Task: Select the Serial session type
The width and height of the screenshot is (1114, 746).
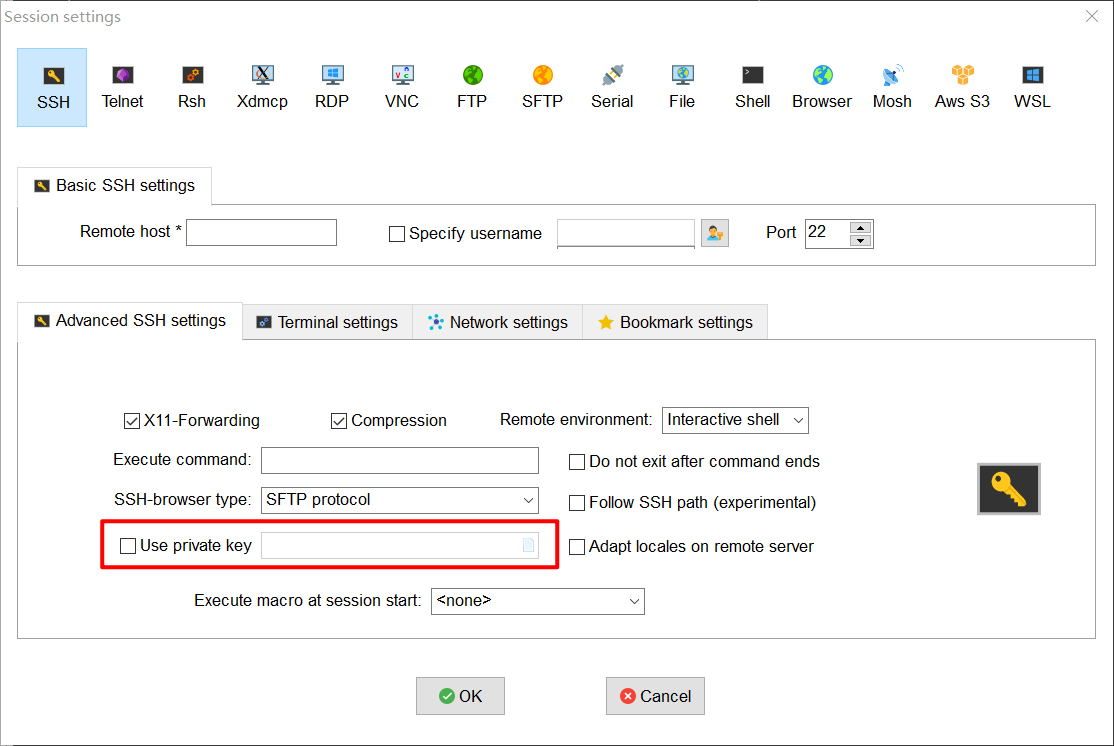Action: [x=612, y=87]
